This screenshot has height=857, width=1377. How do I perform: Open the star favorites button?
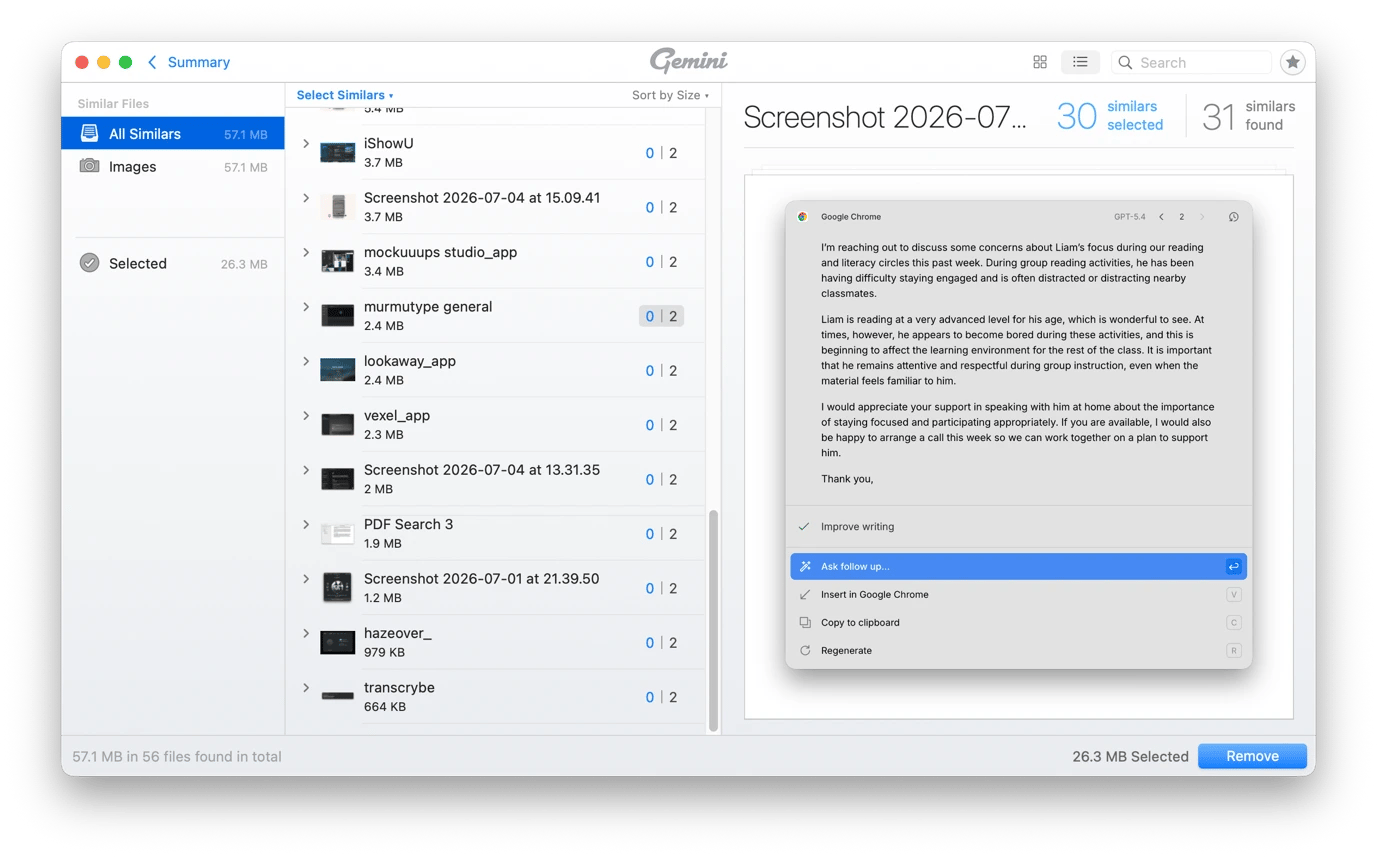tap(1292, 62)
